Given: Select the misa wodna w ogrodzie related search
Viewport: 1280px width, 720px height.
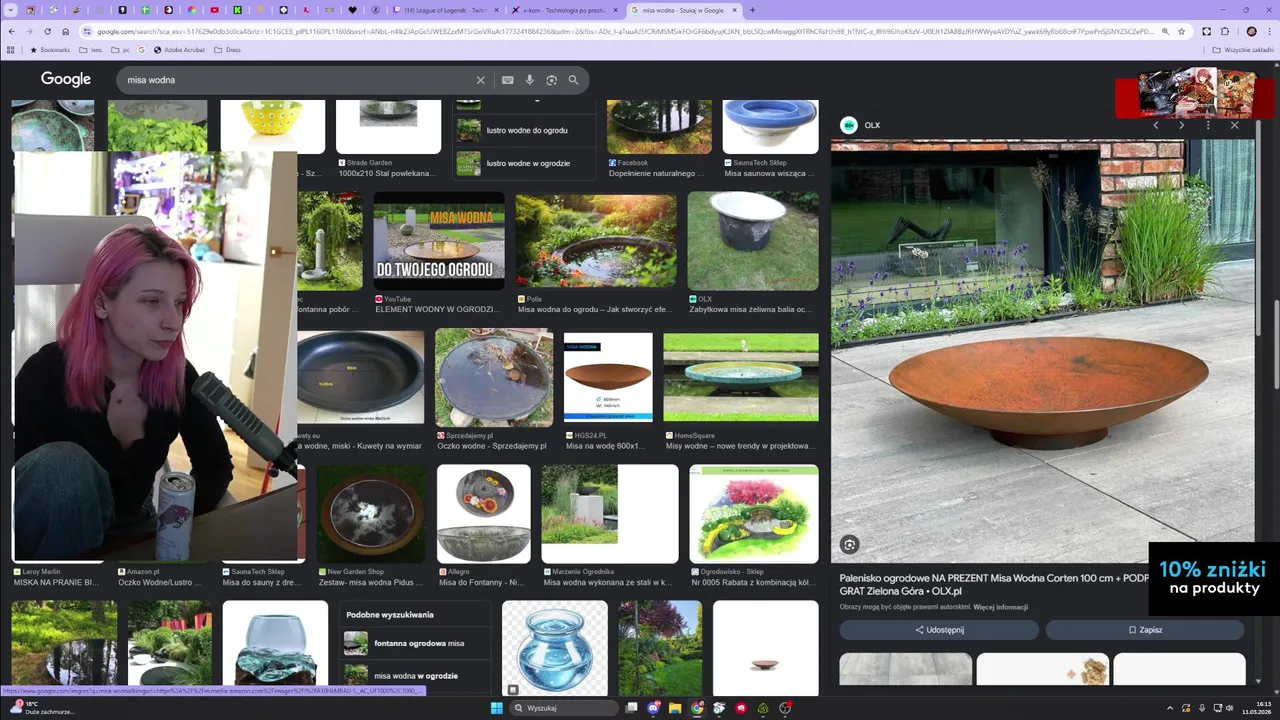Looking at the screenshot, I should [416, 676].
